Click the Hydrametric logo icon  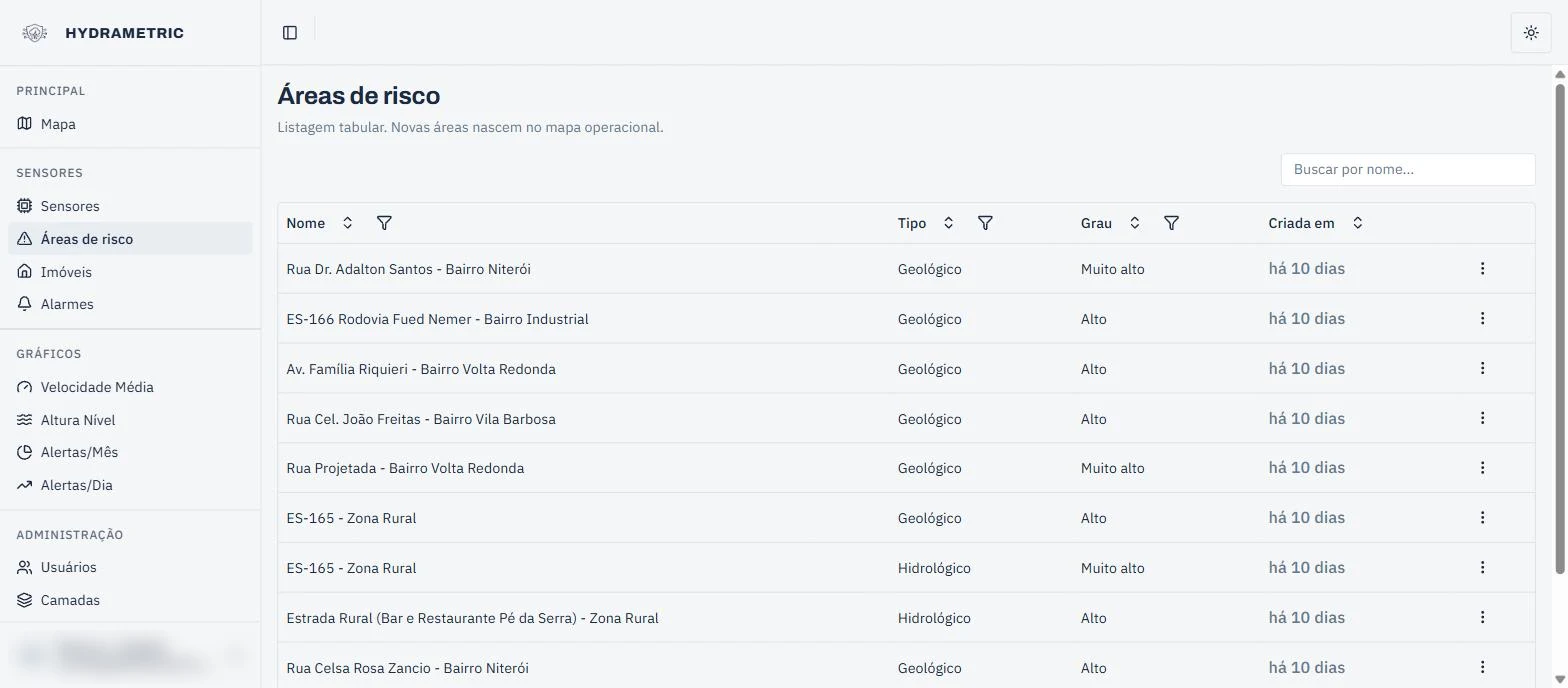pyautogui.click(x=35, y=33)
